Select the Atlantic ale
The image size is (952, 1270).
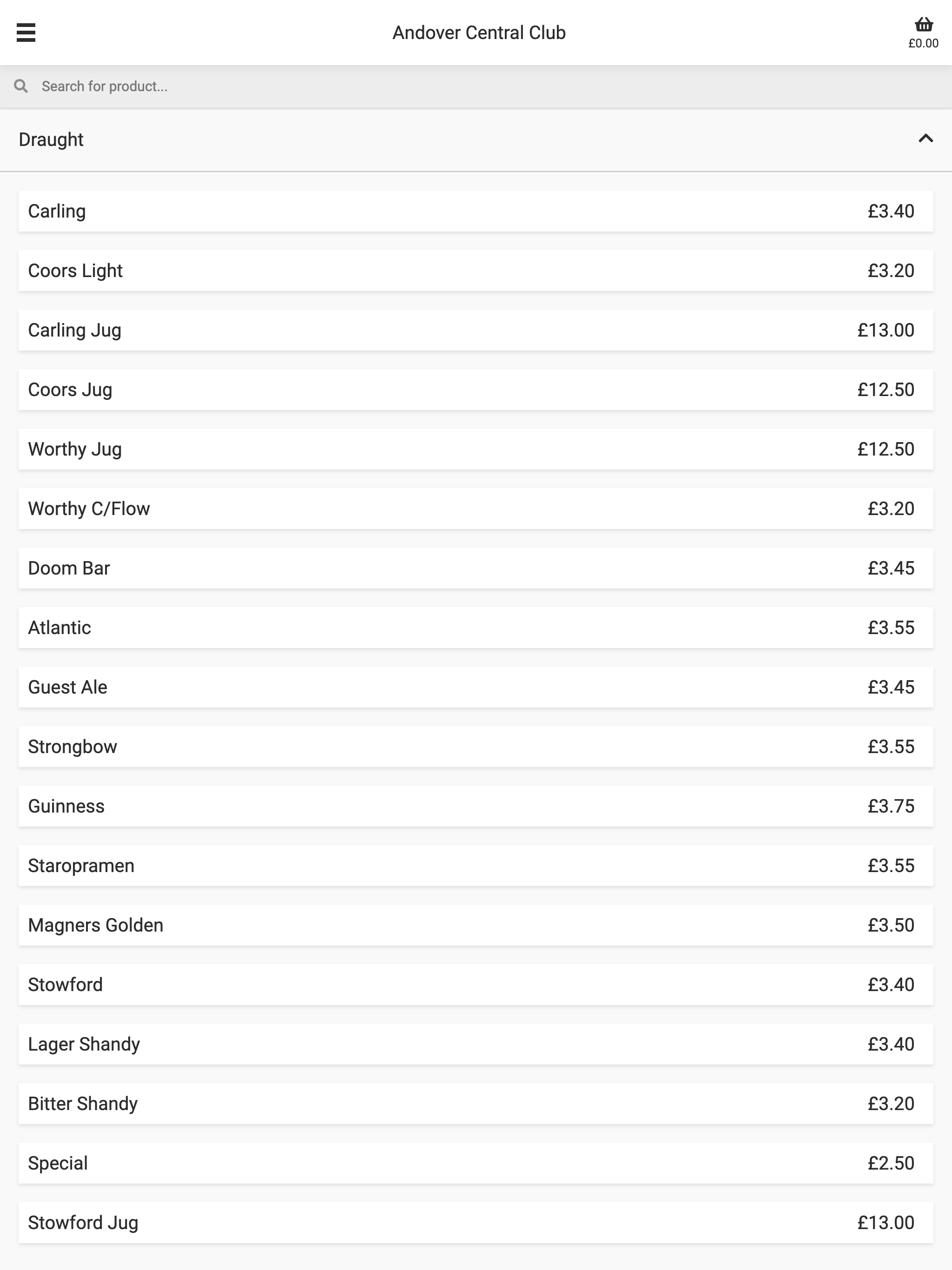(476, 628)
